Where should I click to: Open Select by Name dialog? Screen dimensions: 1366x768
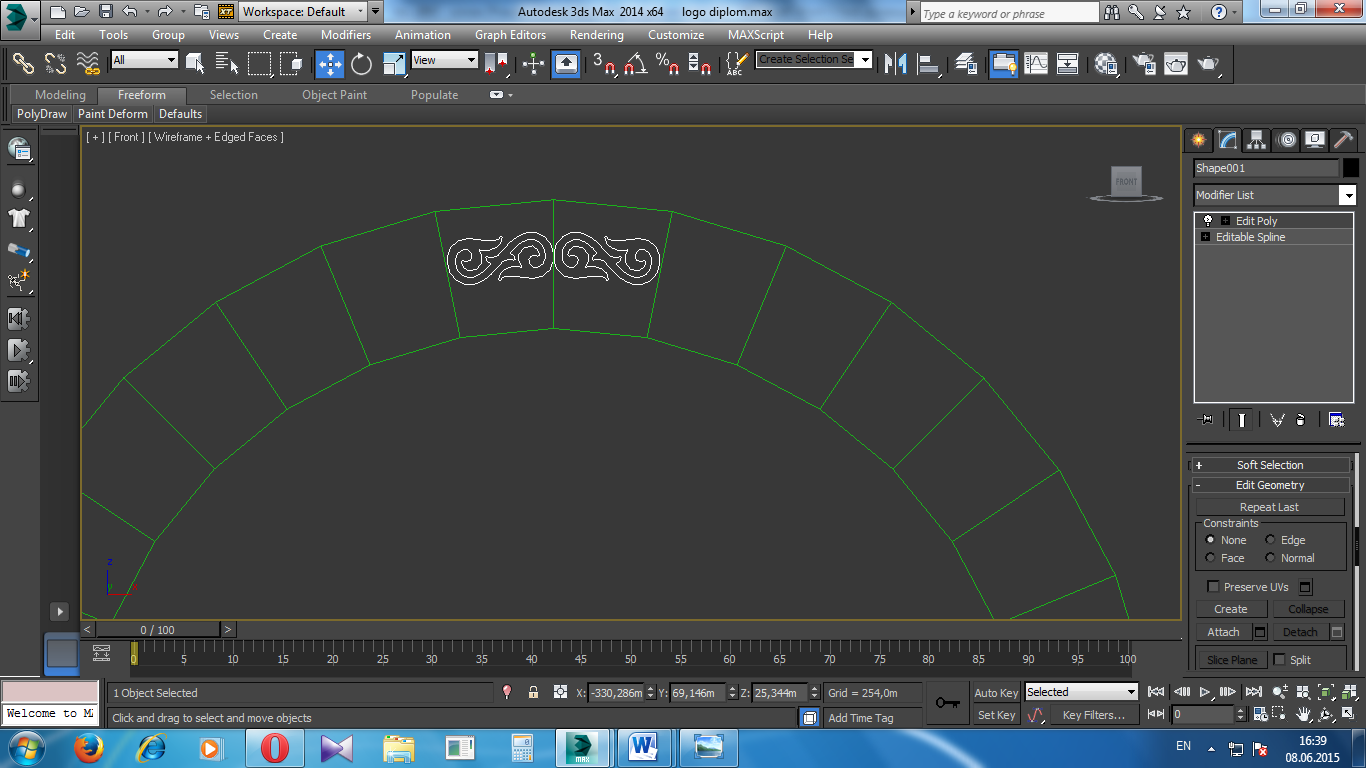click(x=227, y=63)
